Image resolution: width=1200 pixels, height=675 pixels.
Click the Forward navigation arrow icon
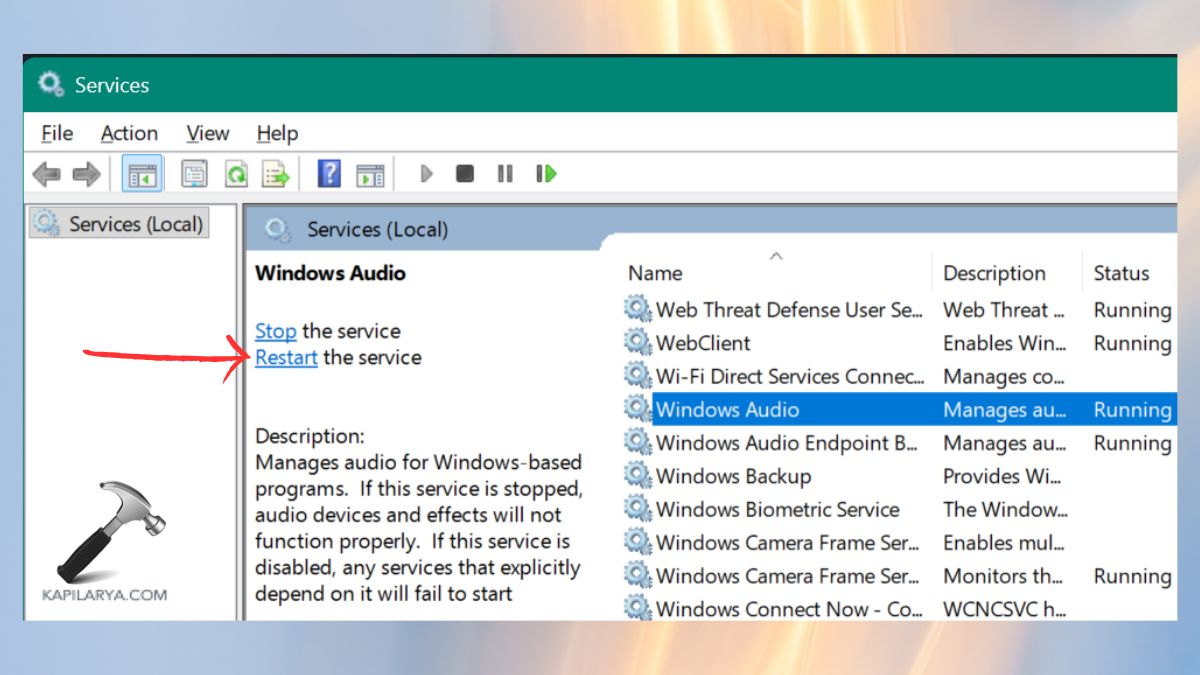[88, 173]
